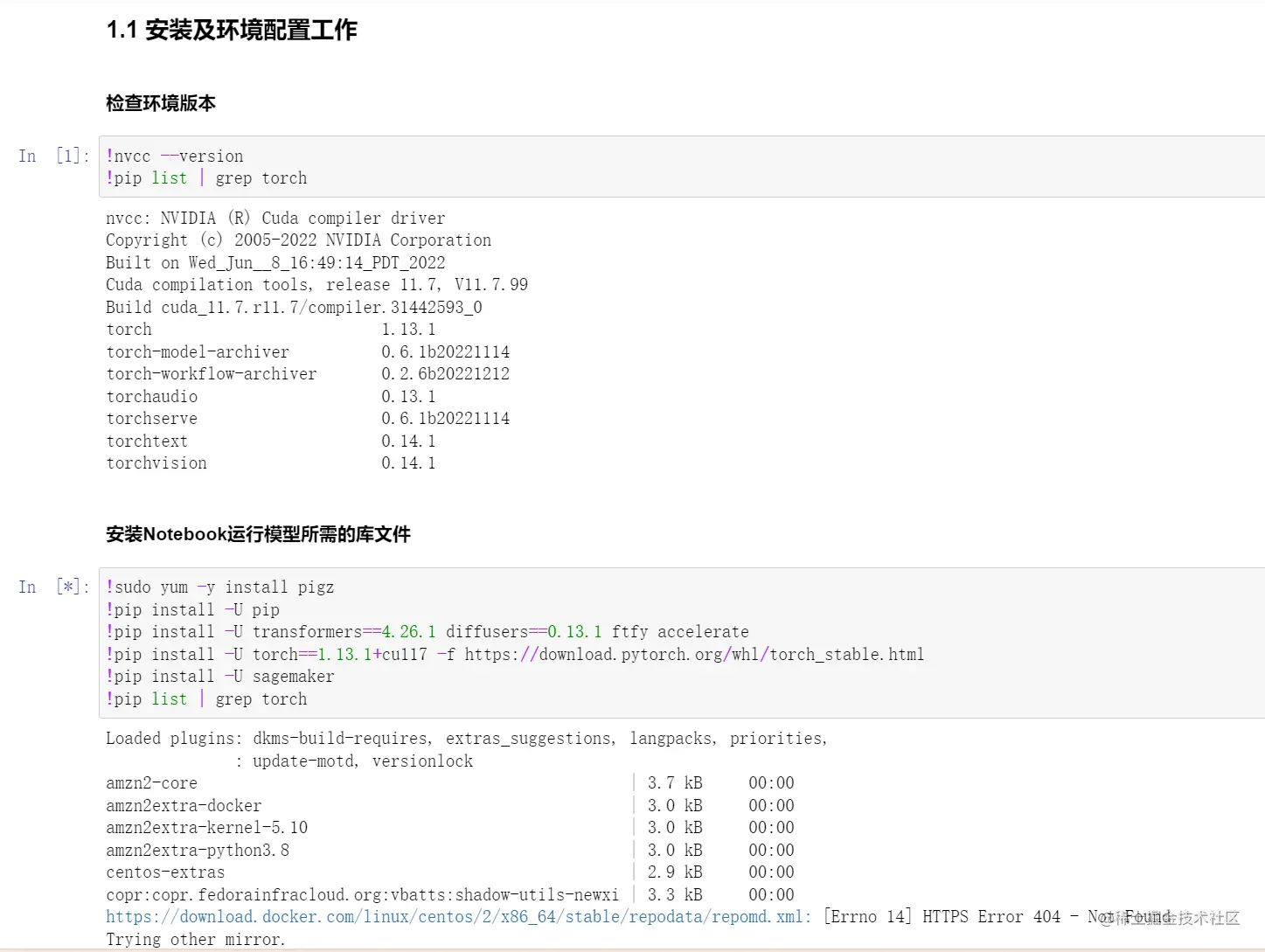Click subheading '检查环境版本'
1265x952 pixels.
pos(161,103)
